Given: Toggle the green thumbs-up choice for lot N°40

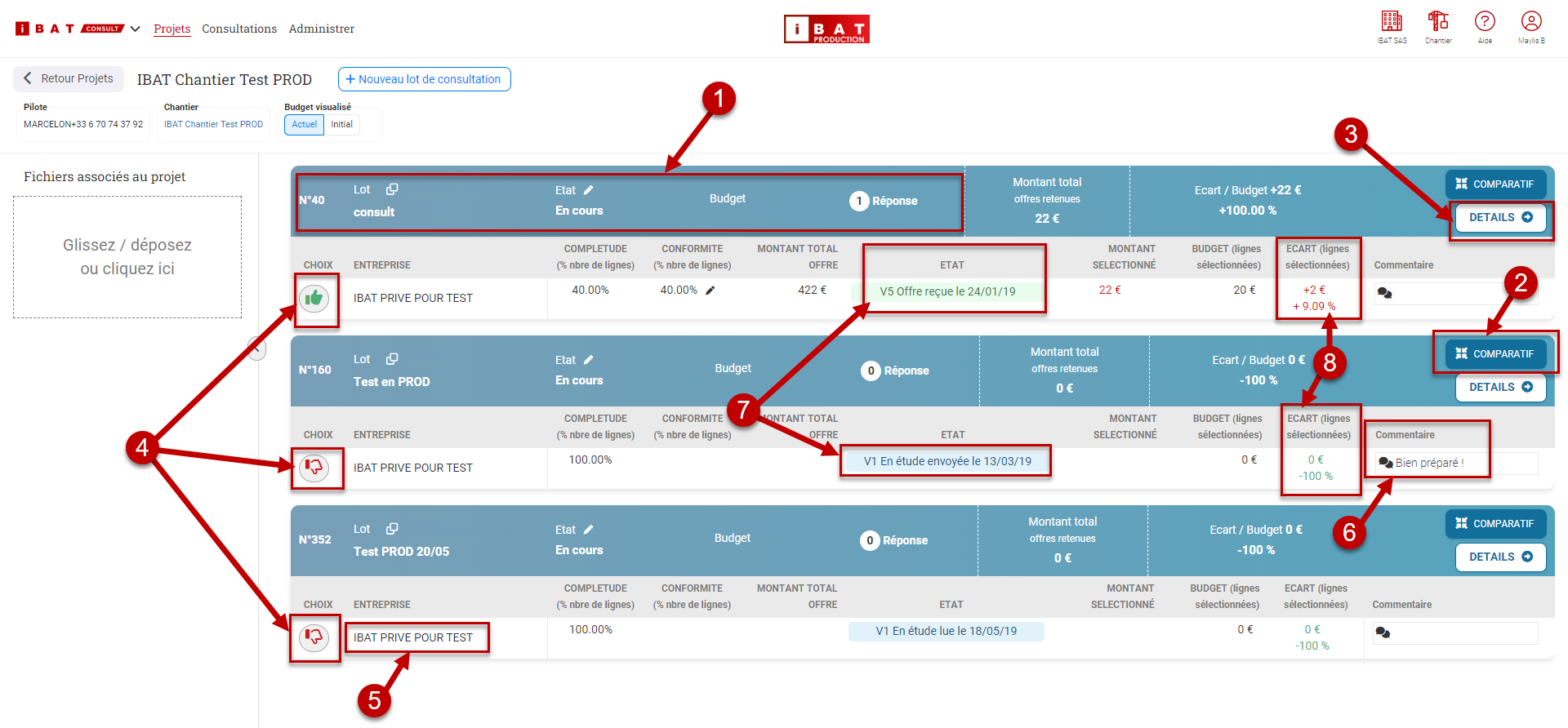Looking at the screenshot, I should pyautogui.click(x=314, y=299).
